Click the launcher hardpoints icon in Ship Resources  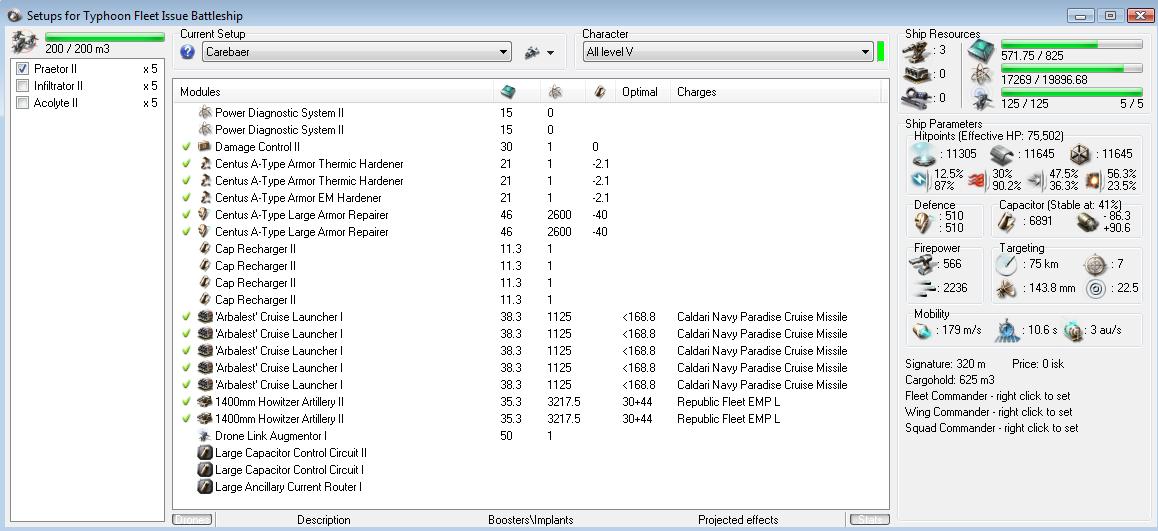pyautogui.click(x=917, y=74)
